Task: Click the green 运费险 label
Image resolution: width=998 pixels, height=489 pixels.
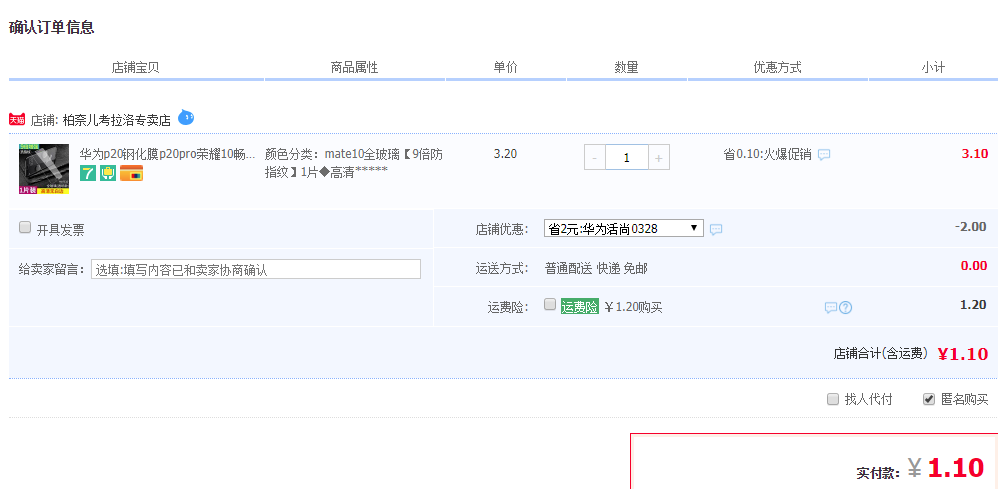Action: pyautogui.click(x=579, y=307)
